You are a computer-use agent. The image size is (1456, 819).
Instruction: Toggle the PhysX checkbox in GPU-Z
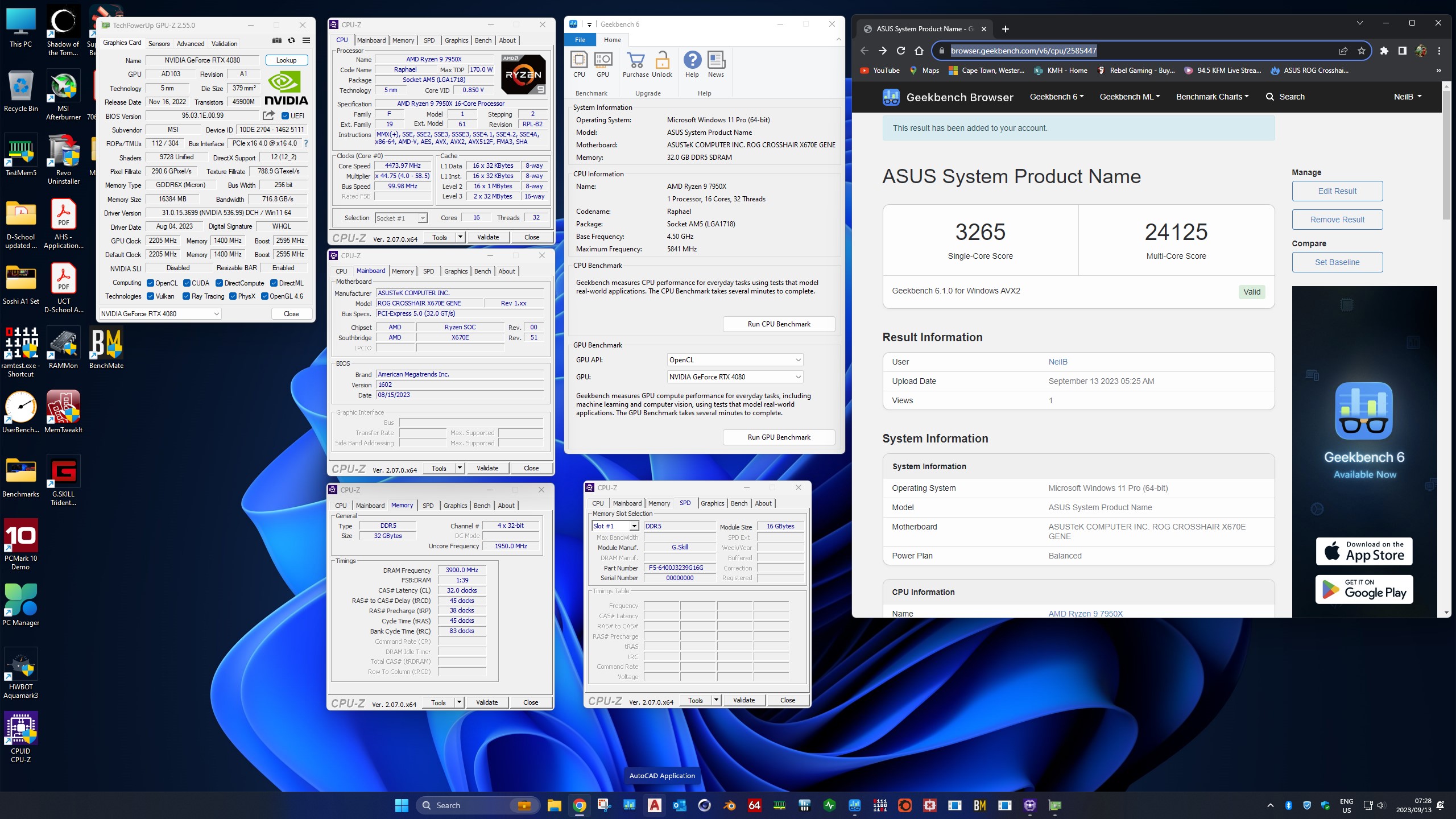[233, 296]
